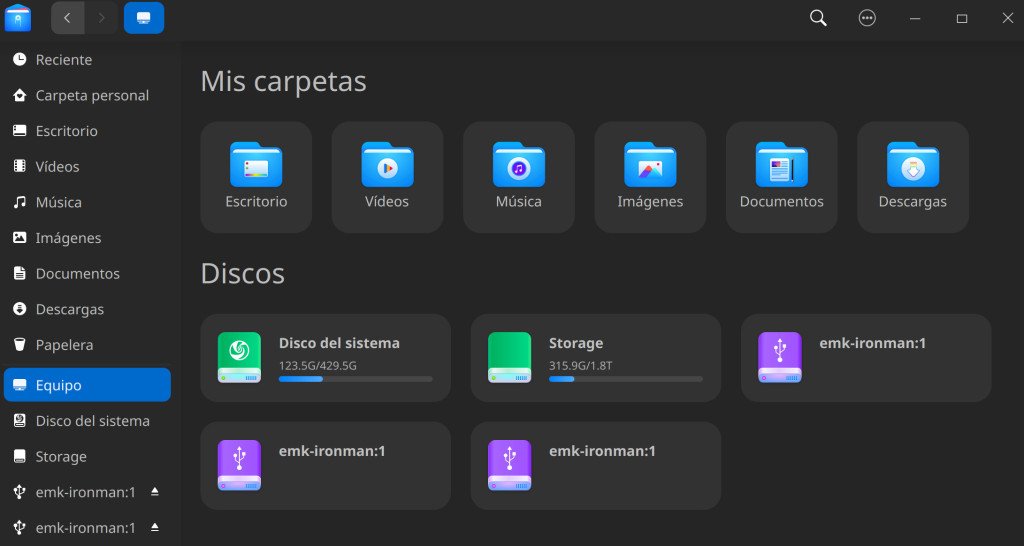Choose Documentos in the sidebar
Screen dimensions: 1024x546
pyautogui.click(x=87, y=274)
